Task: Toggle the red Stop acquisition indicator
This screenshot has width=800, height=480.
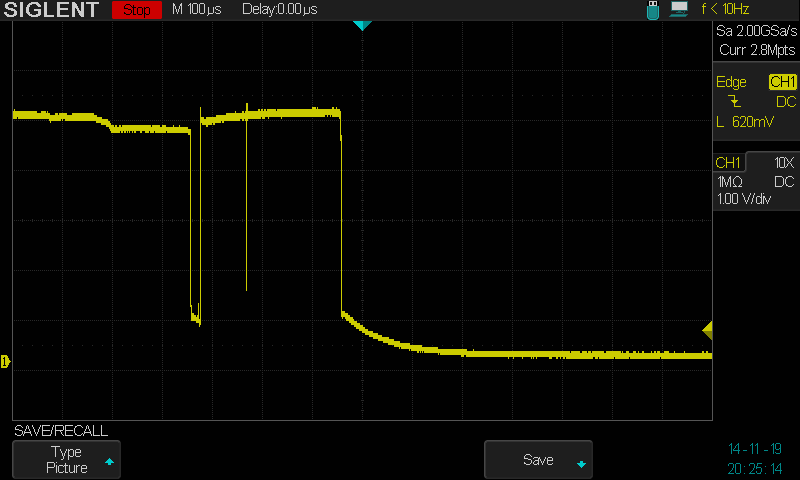Action: tap(136, 10)
